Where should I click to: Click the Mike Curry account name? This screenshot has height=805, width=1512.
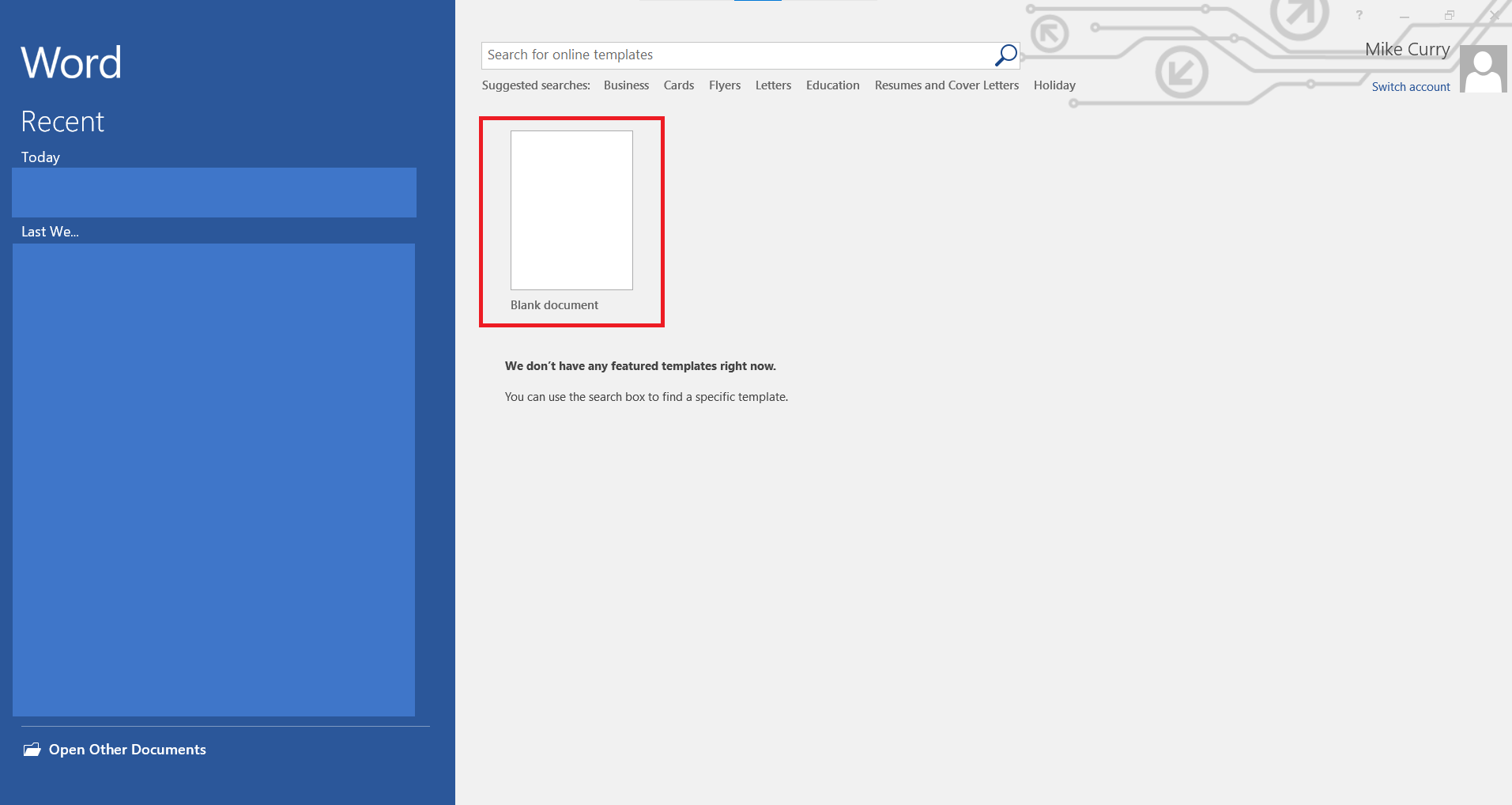click(x=1408, y=50)
